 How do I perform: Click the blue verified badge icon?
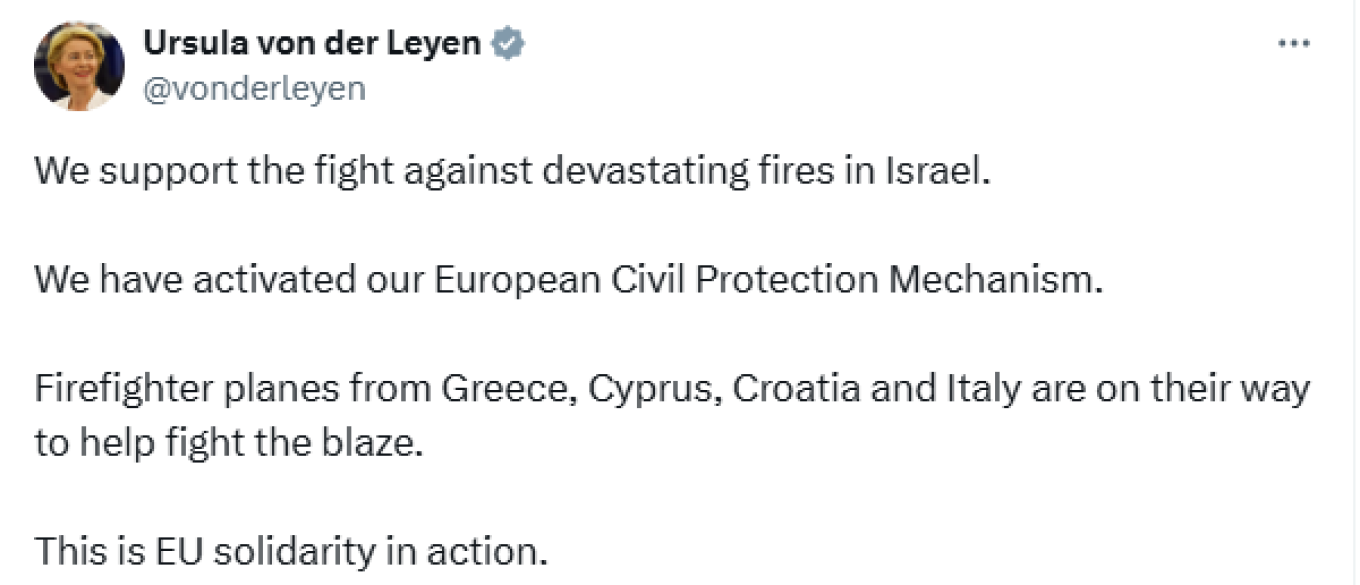tap(510, 44)
